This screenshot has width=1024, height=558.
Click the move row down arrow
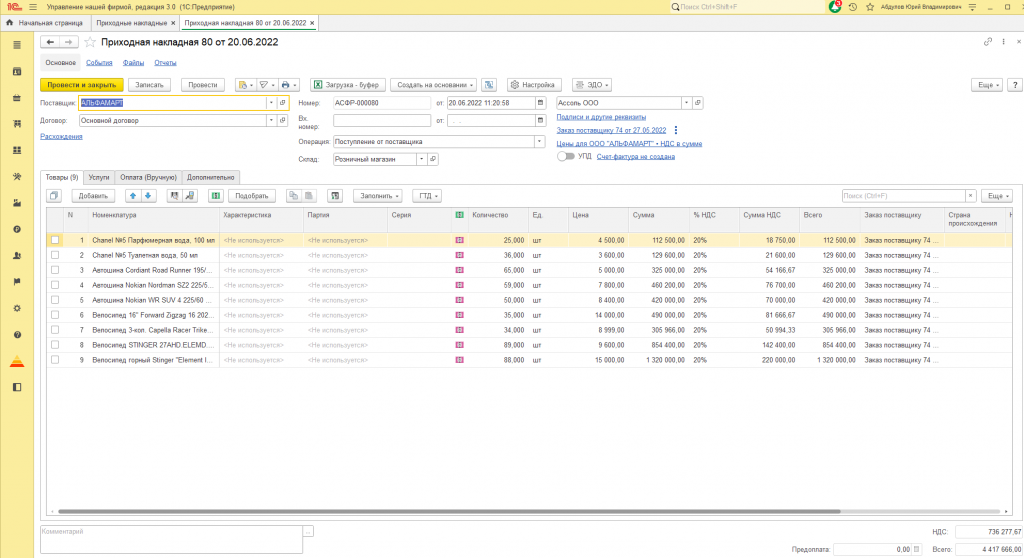tap(148, 195)
